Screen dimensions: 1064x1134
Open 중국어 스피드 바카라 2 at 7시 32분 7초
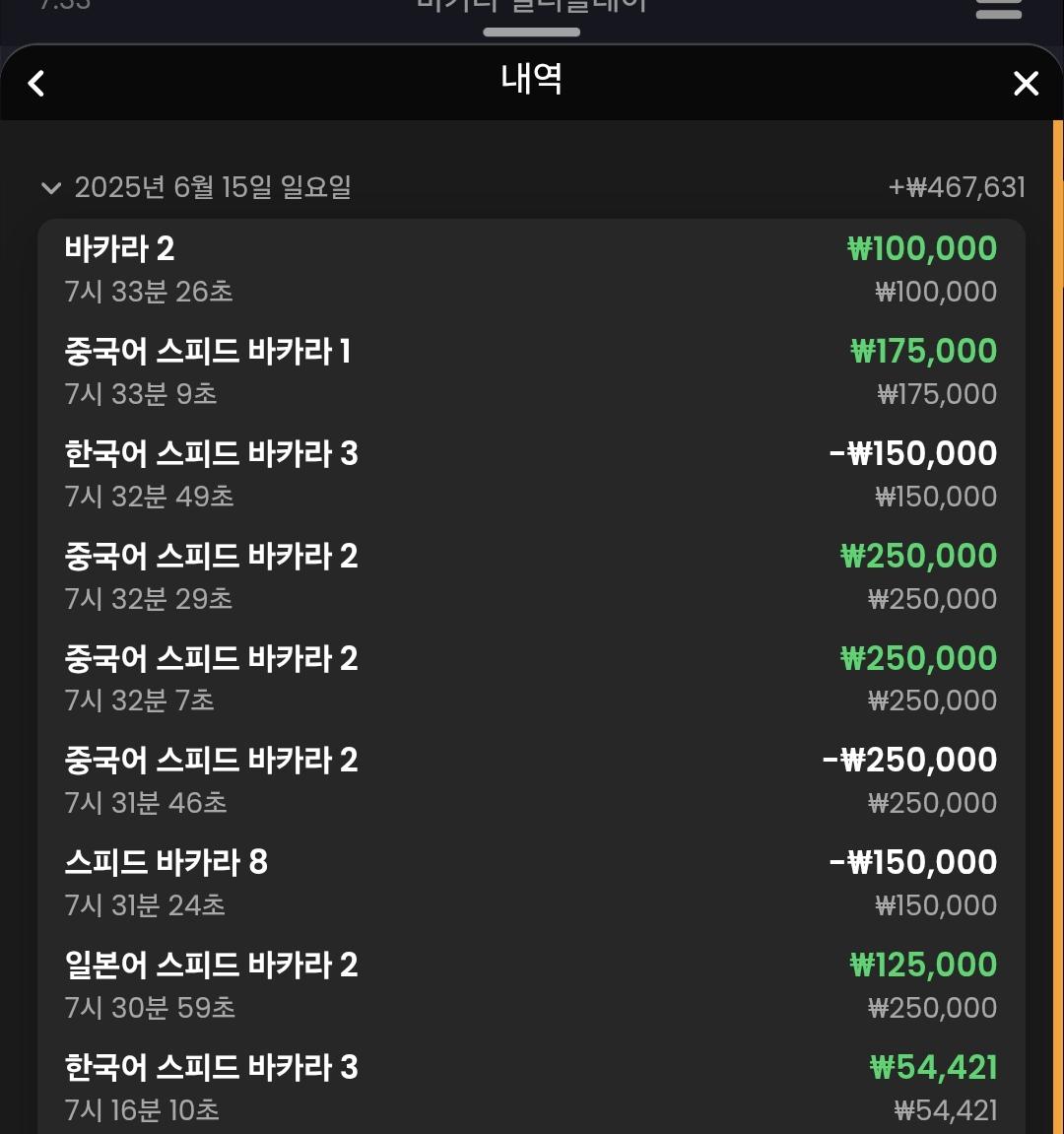pyautogui.click(x=532, y=679)
